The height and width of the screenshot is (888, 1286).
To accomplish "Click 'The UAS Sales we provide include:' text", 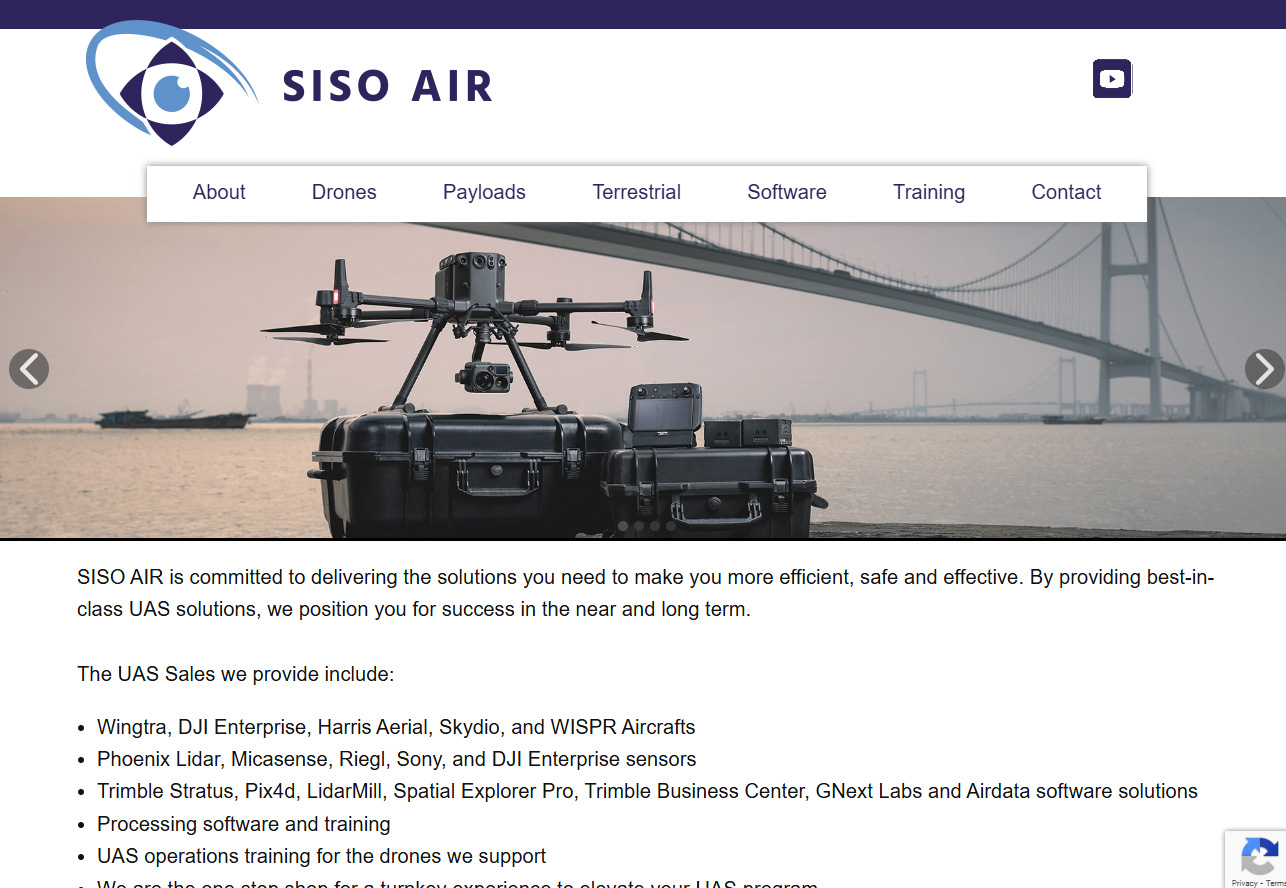I will pyautogui.click(x=236, y=674).
